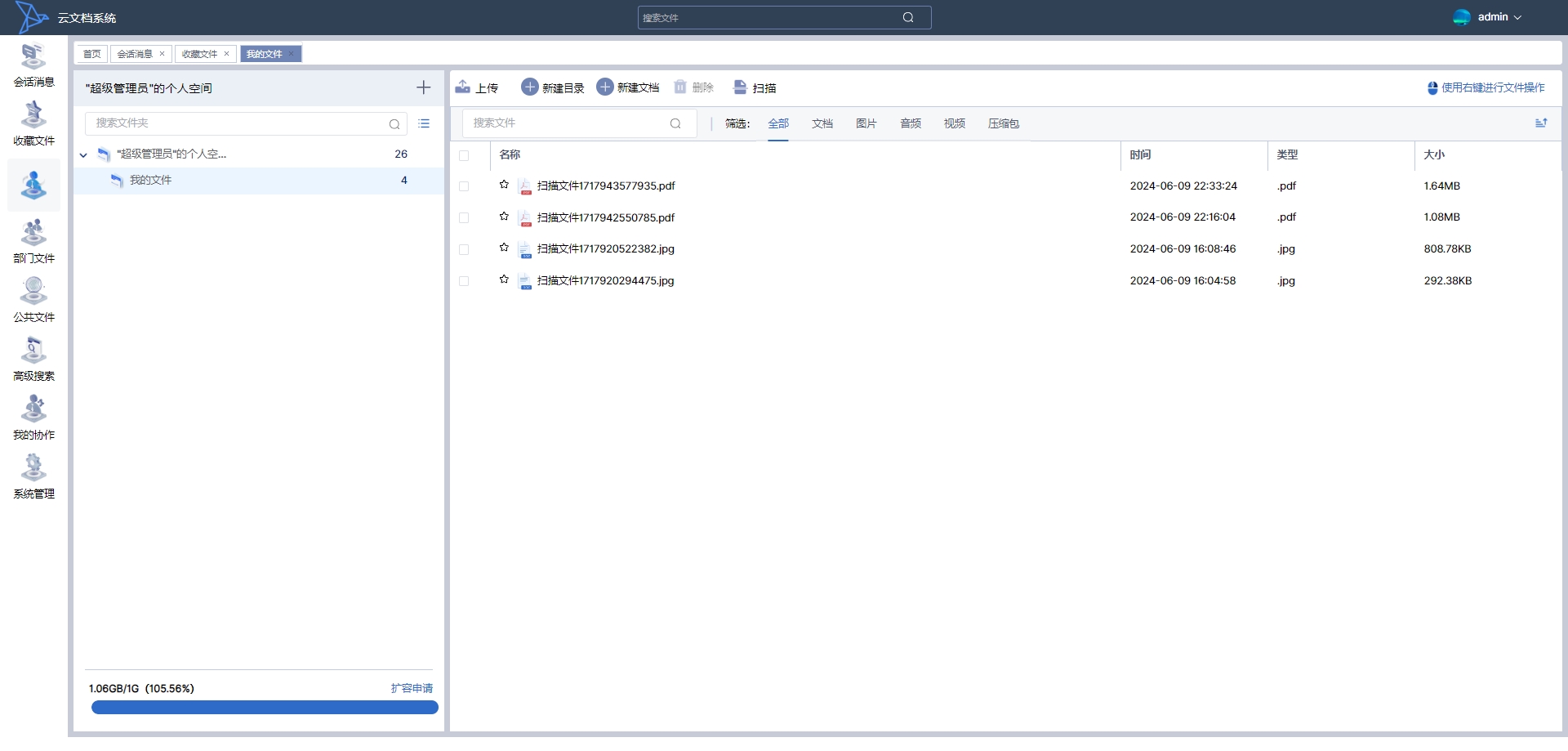Filter files by 图片
Viewport: 1568px width, 751px height.
point(866,123)
